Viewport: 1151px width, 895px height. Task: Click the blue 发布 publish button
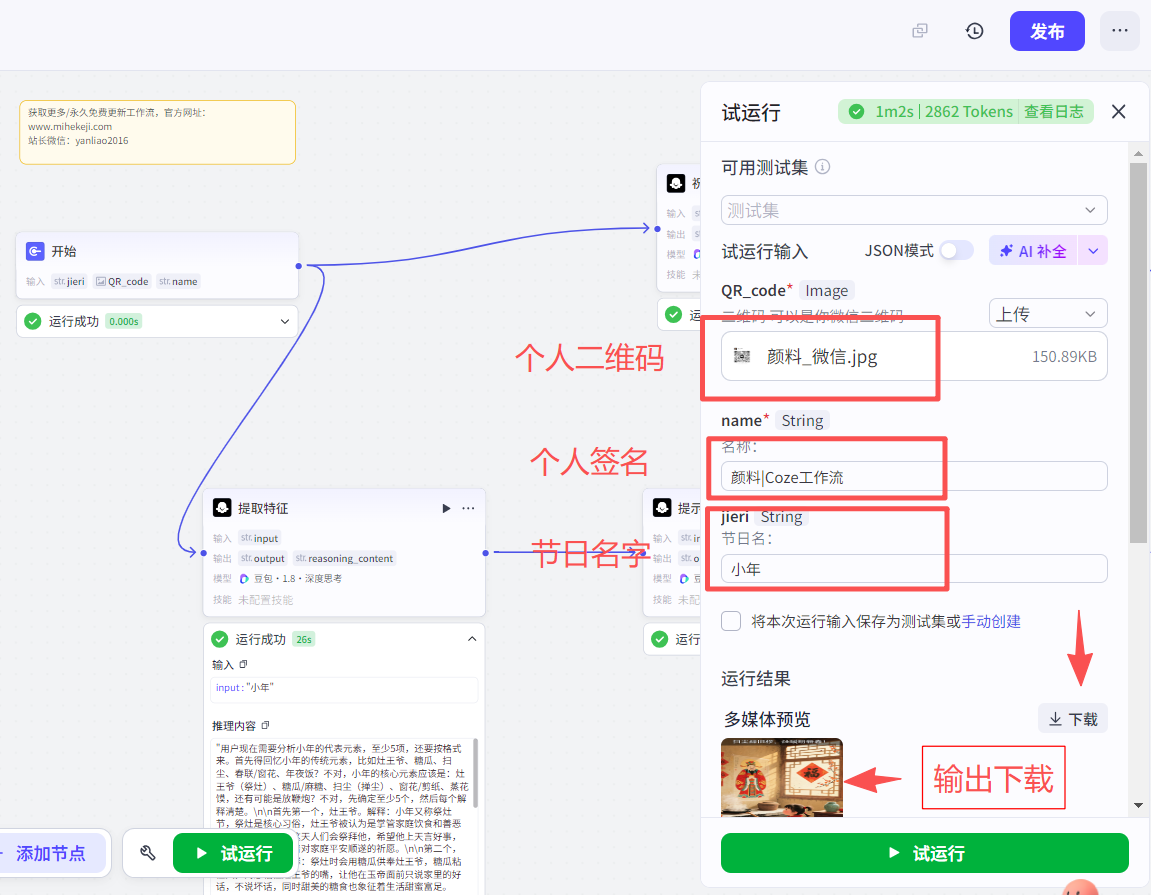coord(1047,31)
